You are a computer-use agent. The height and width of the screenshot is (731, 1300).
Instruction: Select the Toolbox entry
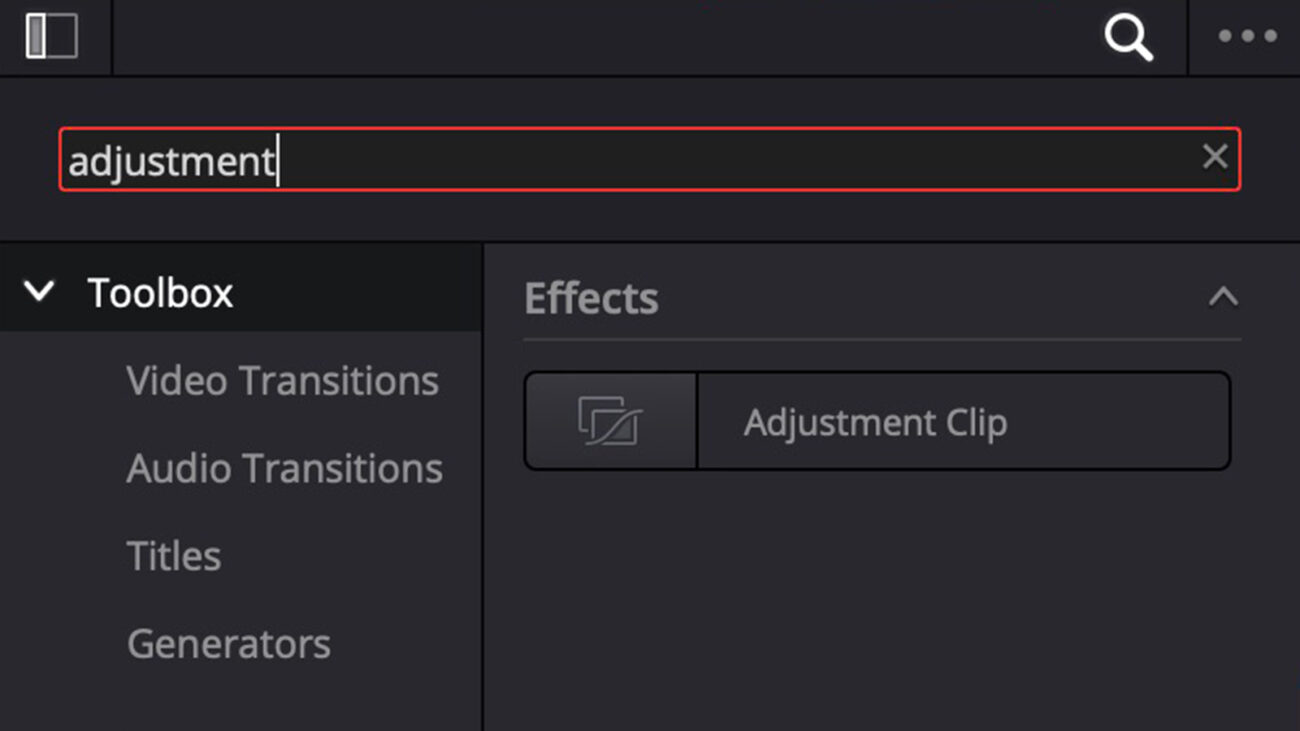point(159,291)
